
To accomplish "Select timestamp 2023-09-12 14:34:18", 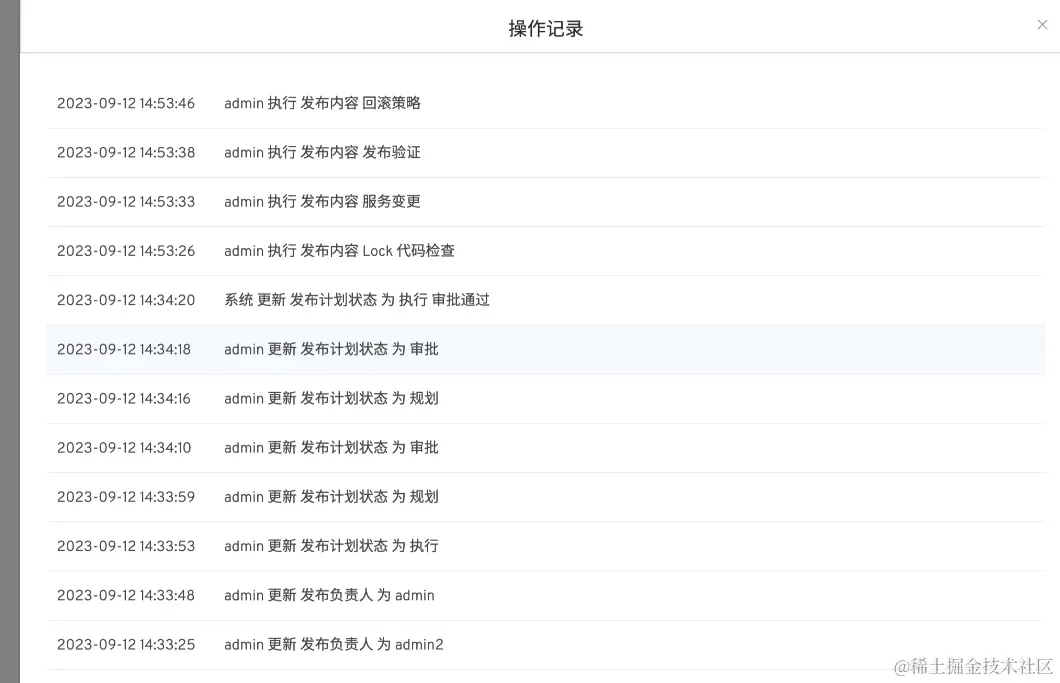I will click(124, 350).
